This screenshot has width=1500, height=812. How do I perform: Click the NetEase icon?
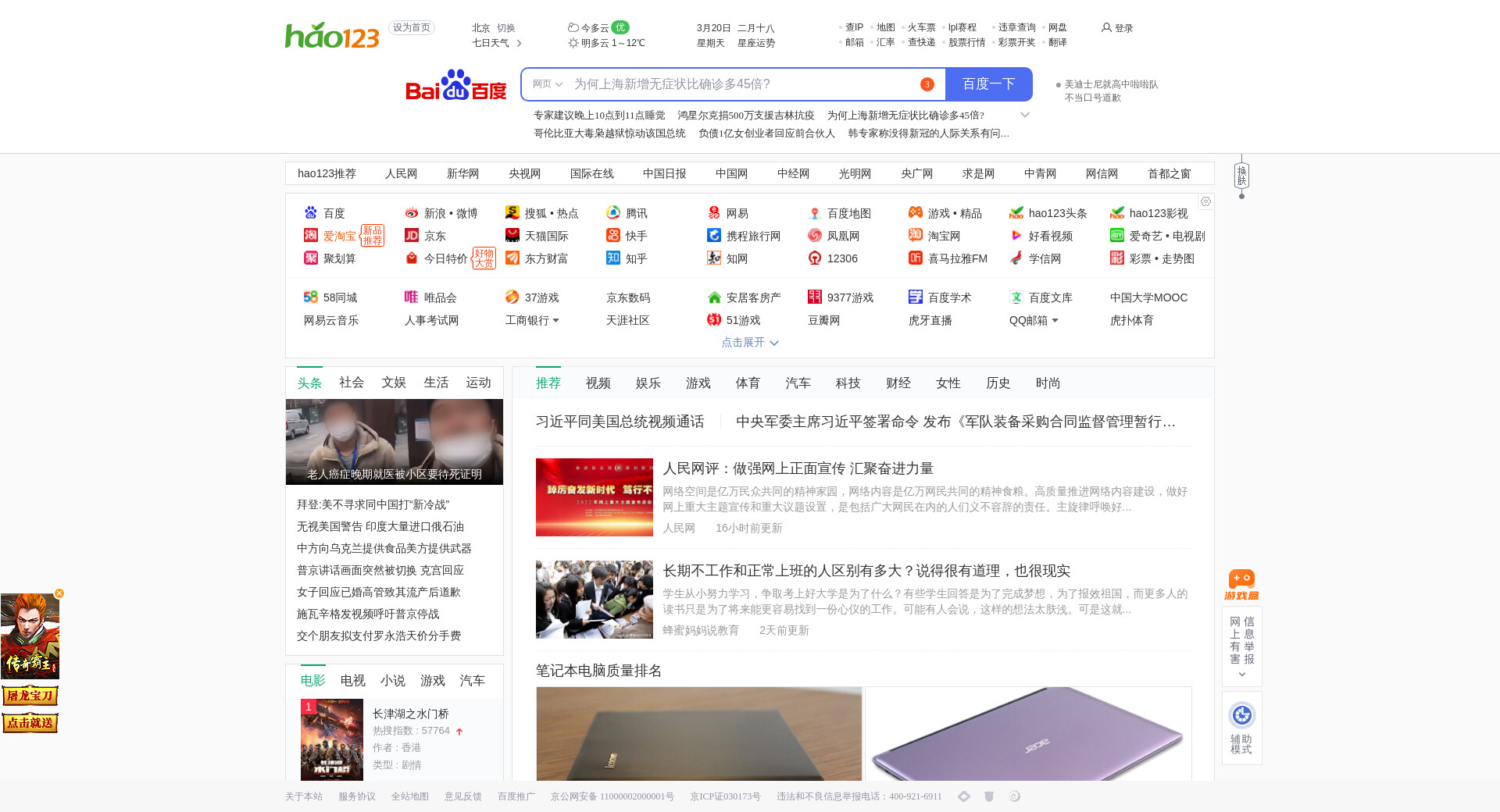click(x=714, y=212)
